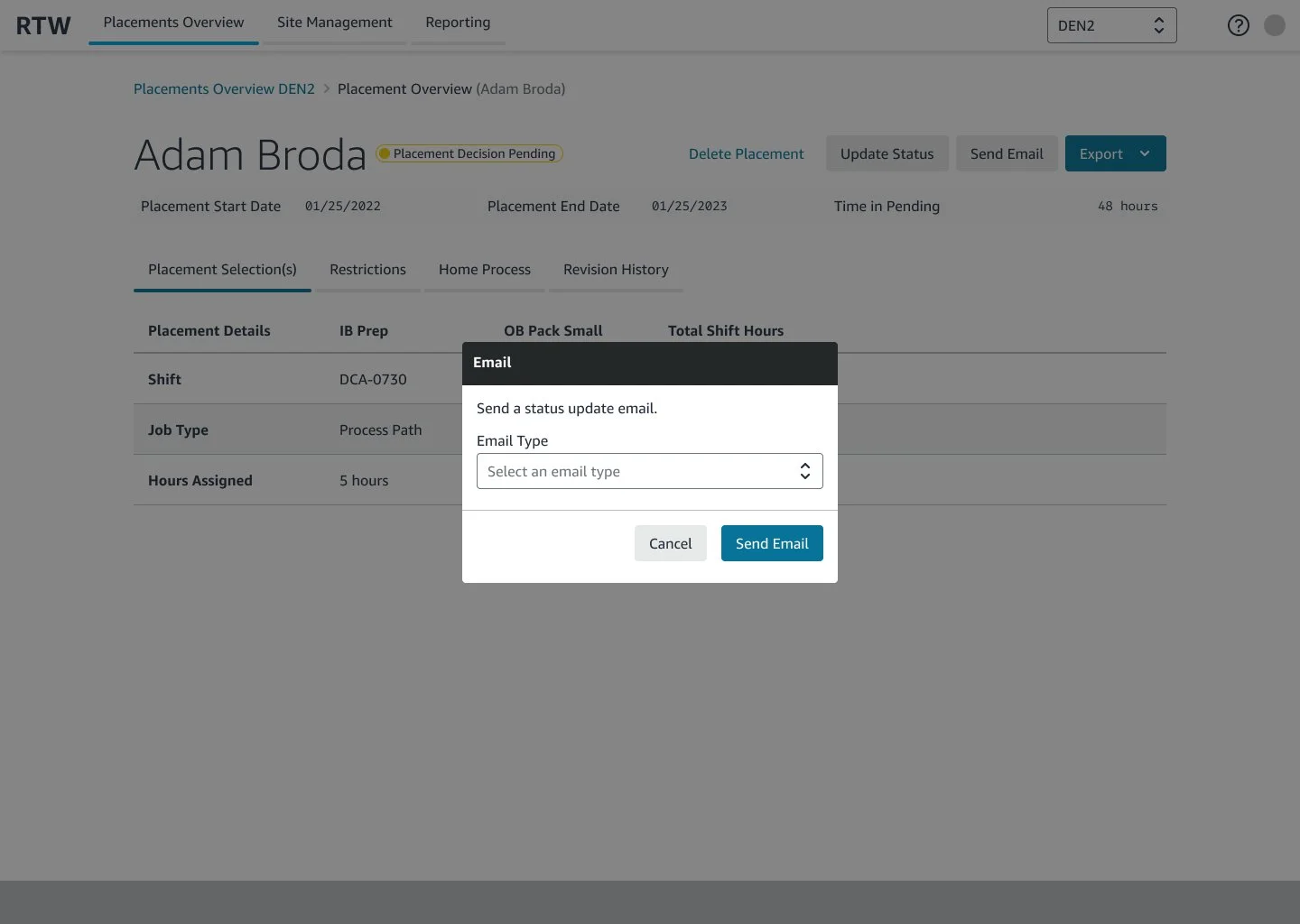Click the 48 hours pending value
Viewport: 1300px width, 924px height.
tap(1128, 207)
